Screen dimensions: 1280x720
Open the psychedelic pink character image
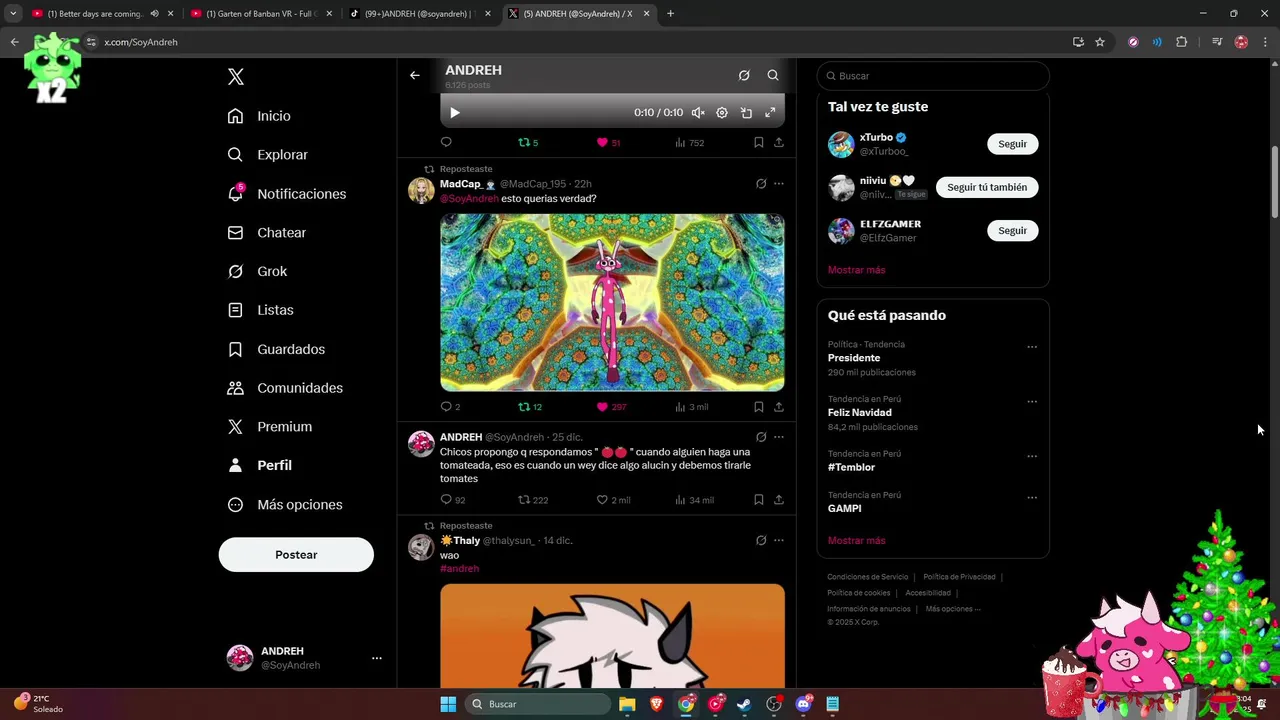(x=612, y=302)
